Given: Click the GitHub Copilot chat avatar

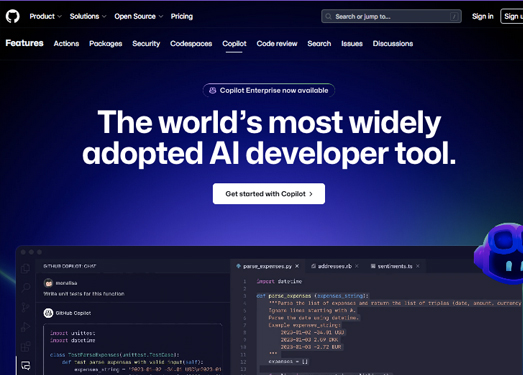Looking at the screenshot, I should [48, 313].
